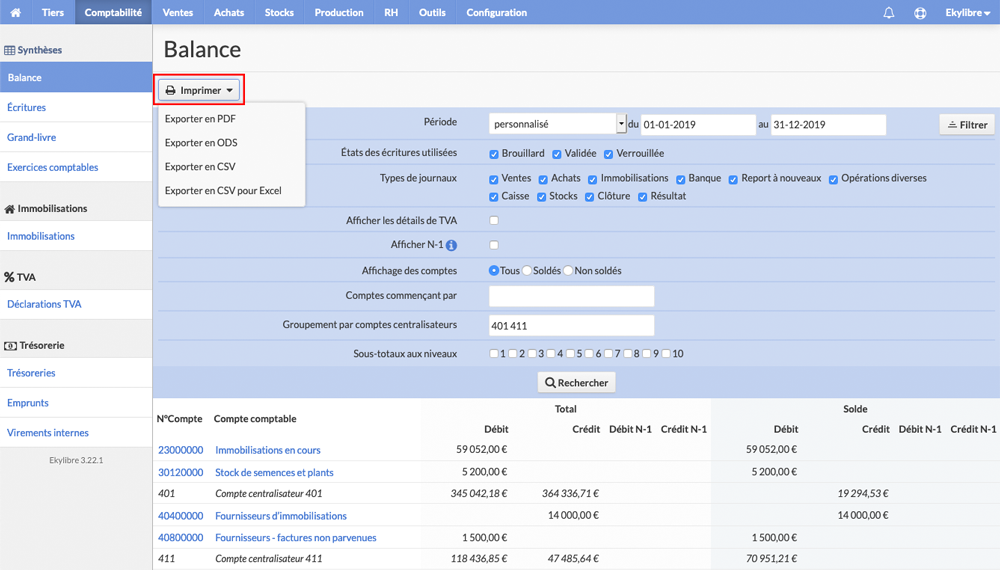1000x570 pixels.
Task: Toggle the Achats journal checkbox
Action: (543, 179)
